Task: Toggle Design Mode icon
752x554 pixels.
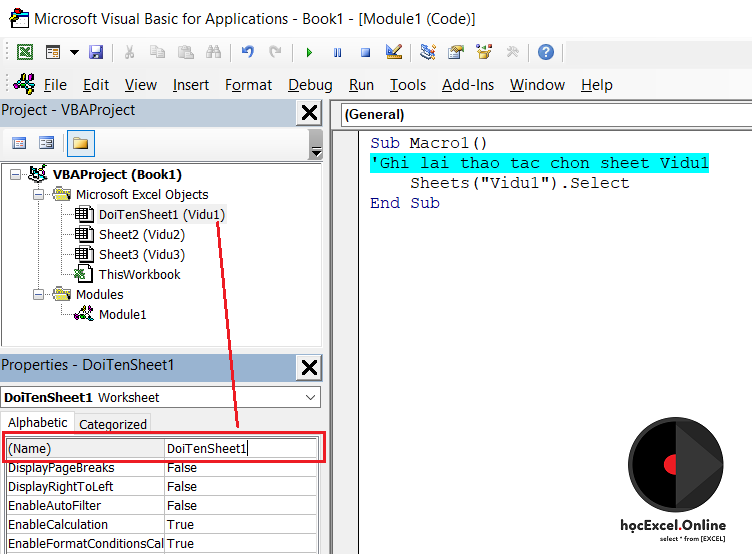Action: point(394,52)
